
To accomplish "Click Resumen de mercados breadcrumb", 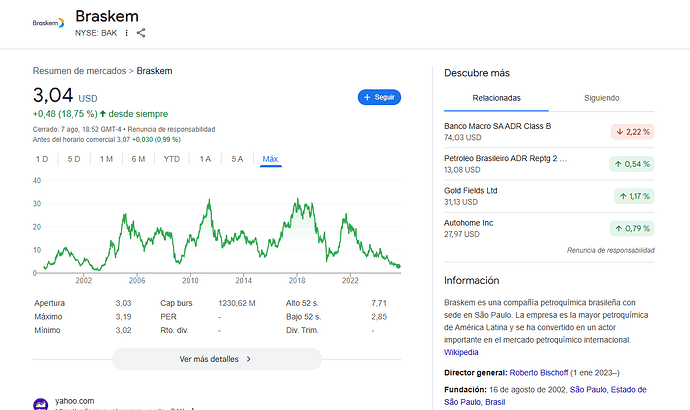I will (x=79, y=71).
